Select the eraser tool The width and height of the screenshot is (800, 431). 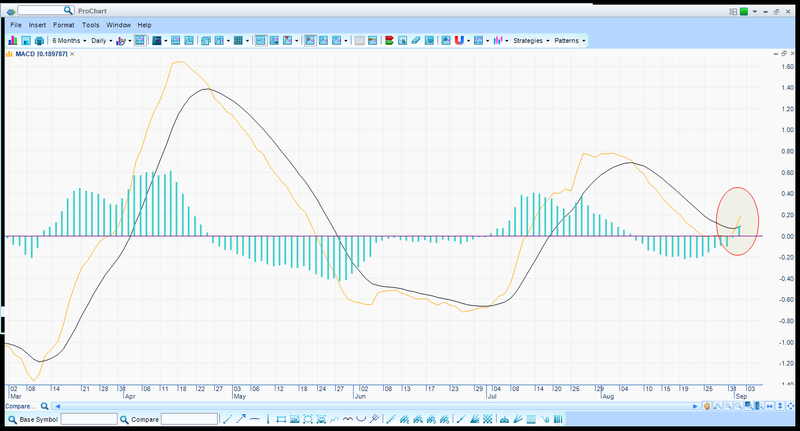[416, 40]
